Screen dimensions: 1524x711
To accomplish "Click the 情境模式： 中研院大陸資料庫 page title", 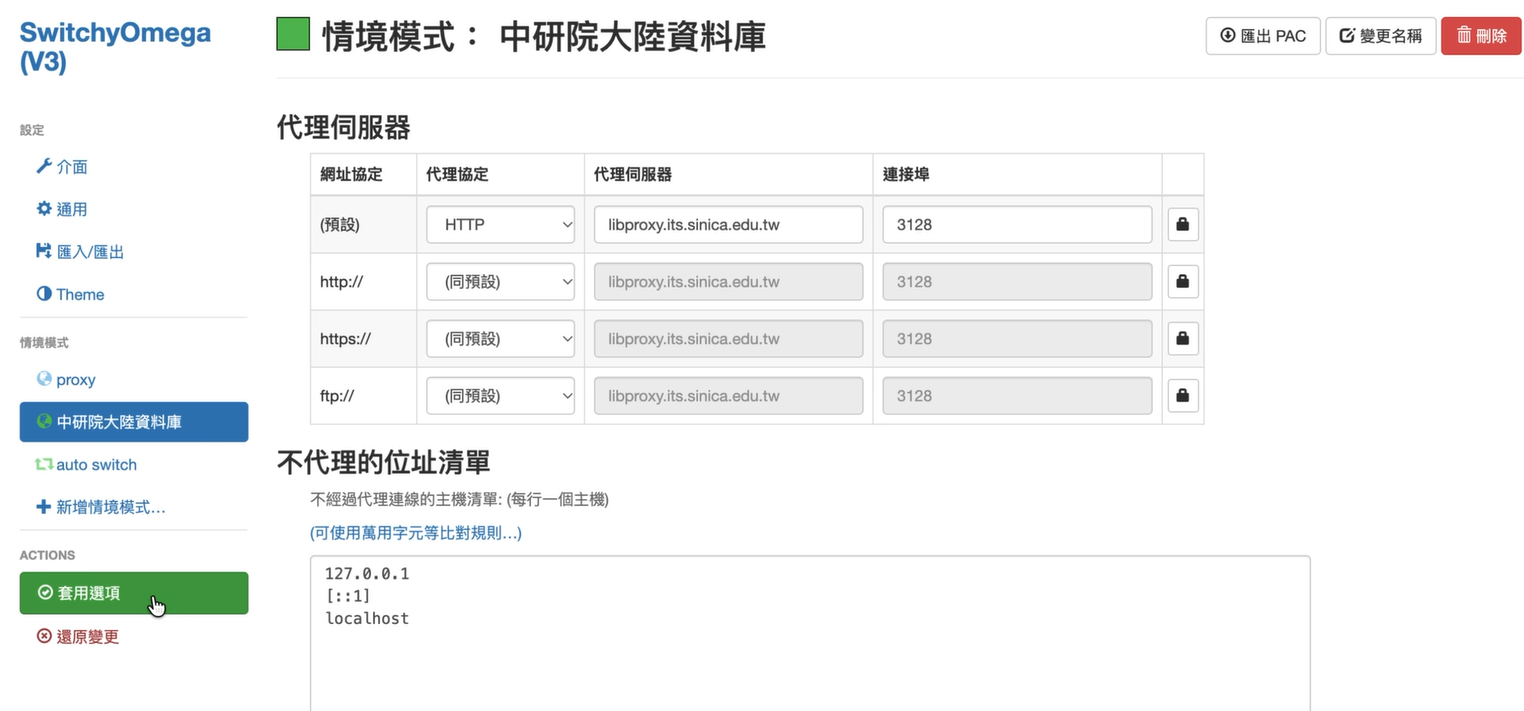I will (544, 37).
